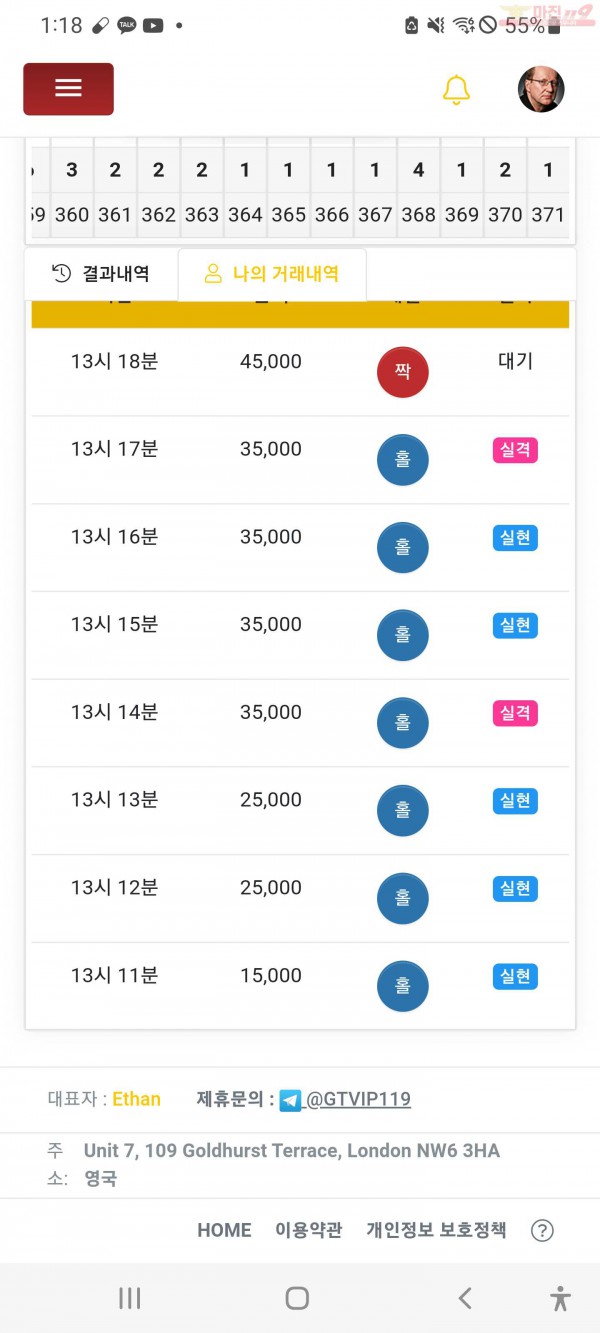Click the question mark help icon
Screen dimensions: 600x1333
(x=542, y=1231)
